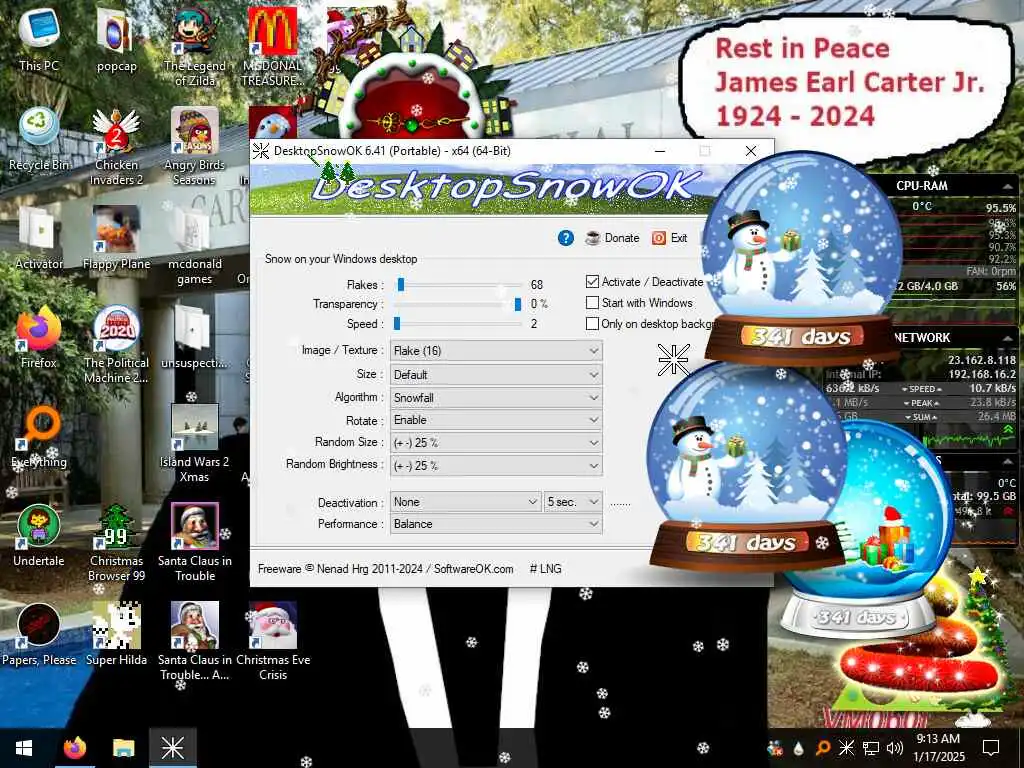Open the McDonald Treasure desktop shortcut
Viewport: 1024px width, 768px height.
click(273, 47)
